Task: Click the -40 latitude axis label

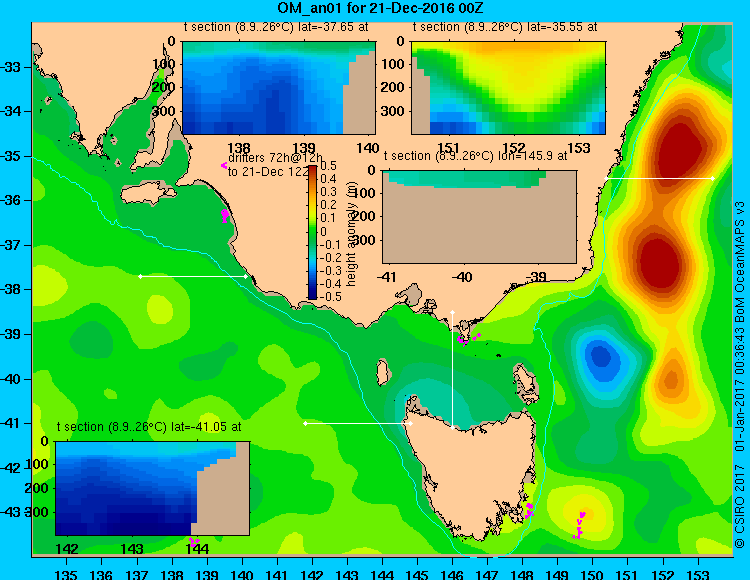Action: (x=11, y=379)
